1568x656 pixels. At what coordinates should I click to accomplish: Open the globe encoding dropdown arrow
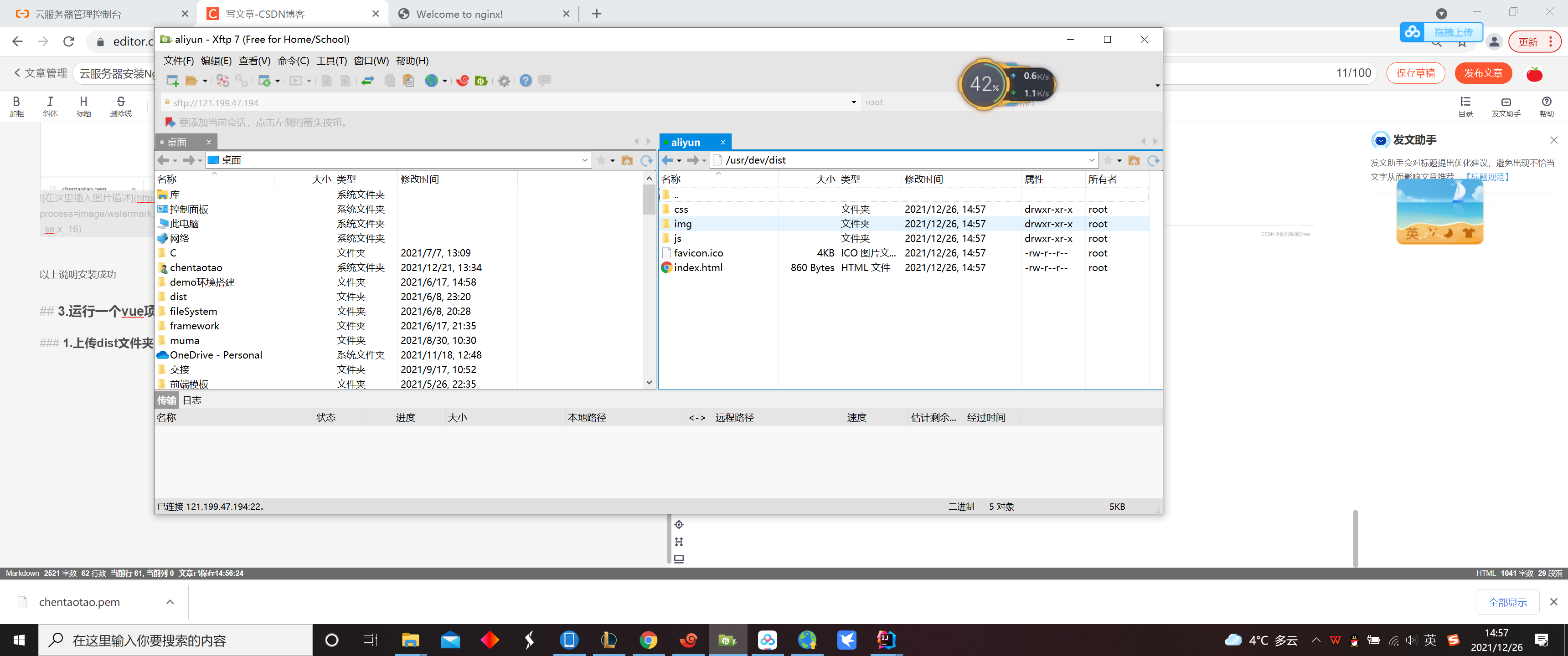[x=445, y=81]
